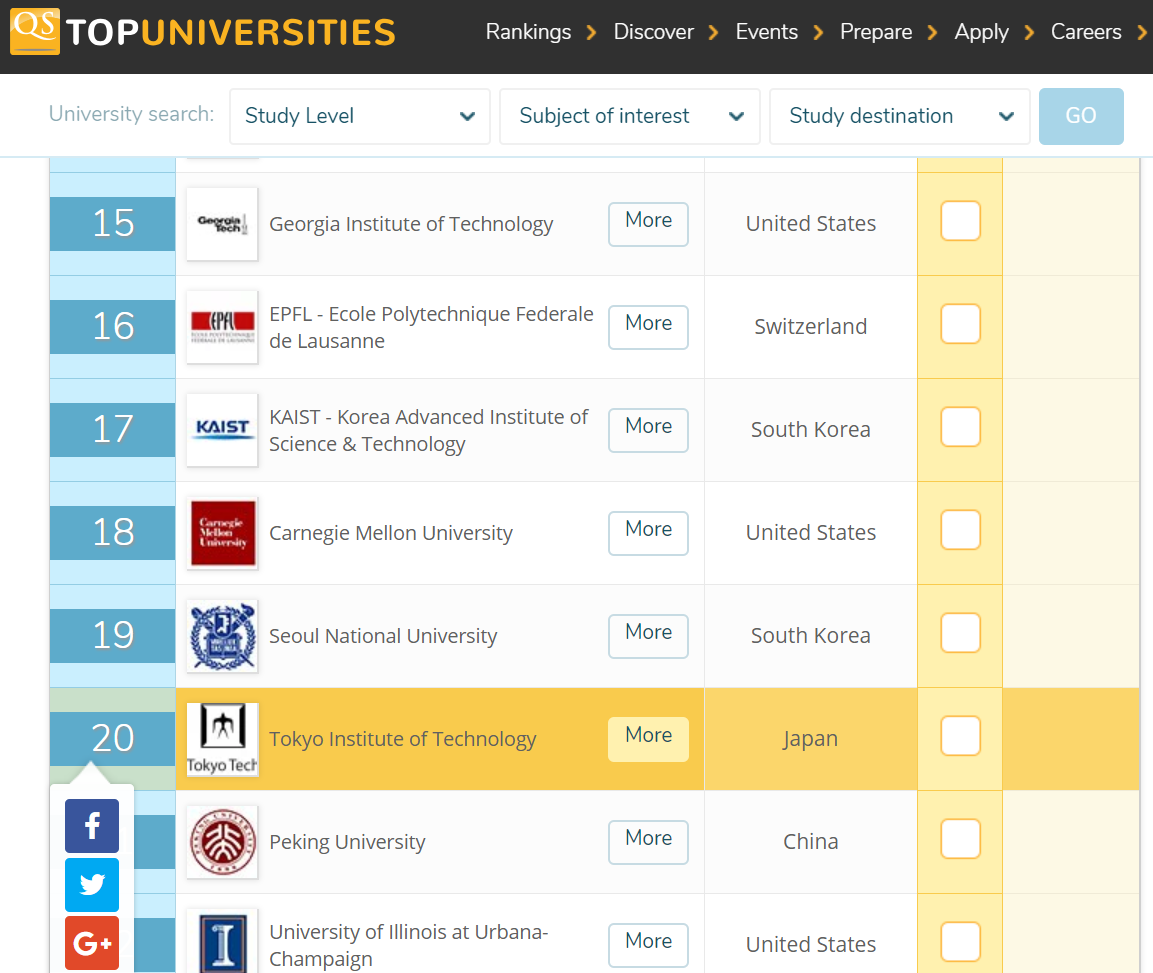
Task: Tick the compare checkbox for Georgia Tech
Action: click(960, 221)
